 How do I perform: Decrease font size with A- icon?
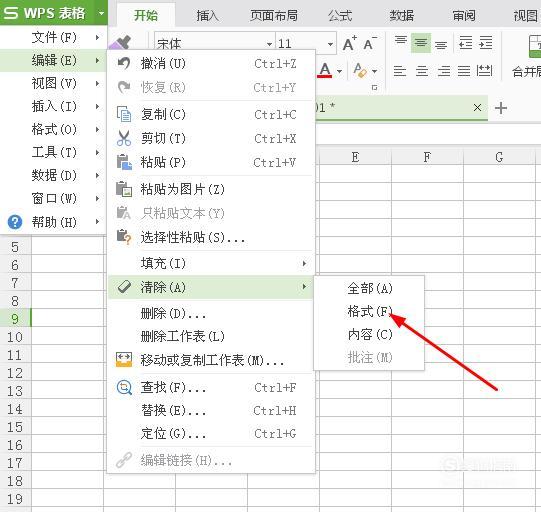[x=370, y=43]
